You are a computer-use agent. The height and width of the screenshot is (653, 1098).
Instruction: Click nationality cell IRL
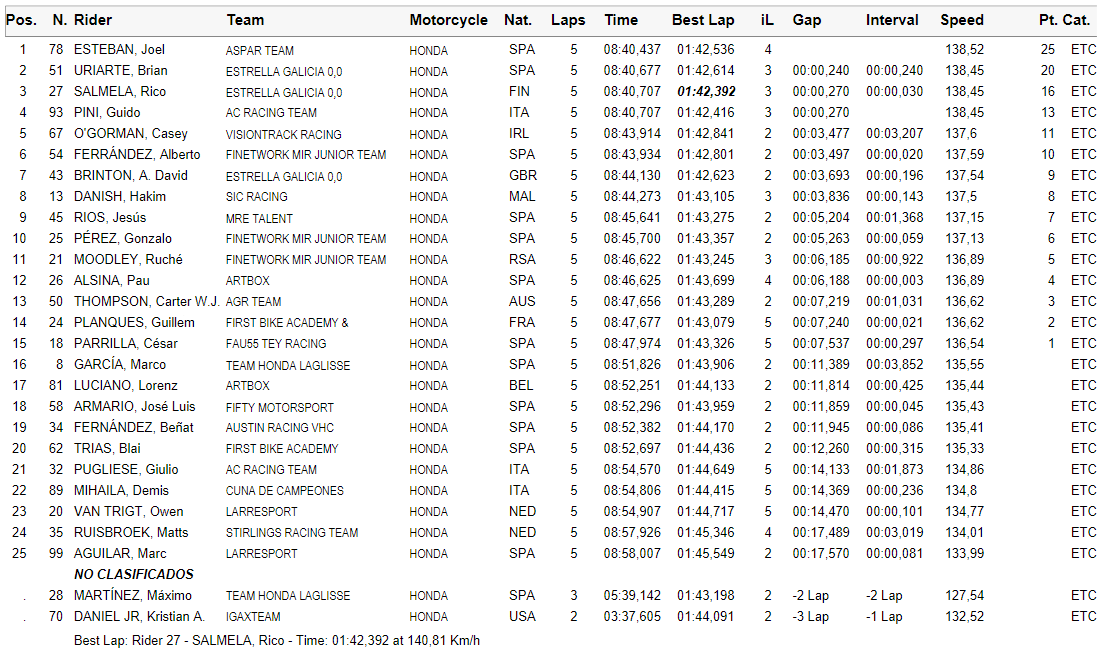pos(519,134)
